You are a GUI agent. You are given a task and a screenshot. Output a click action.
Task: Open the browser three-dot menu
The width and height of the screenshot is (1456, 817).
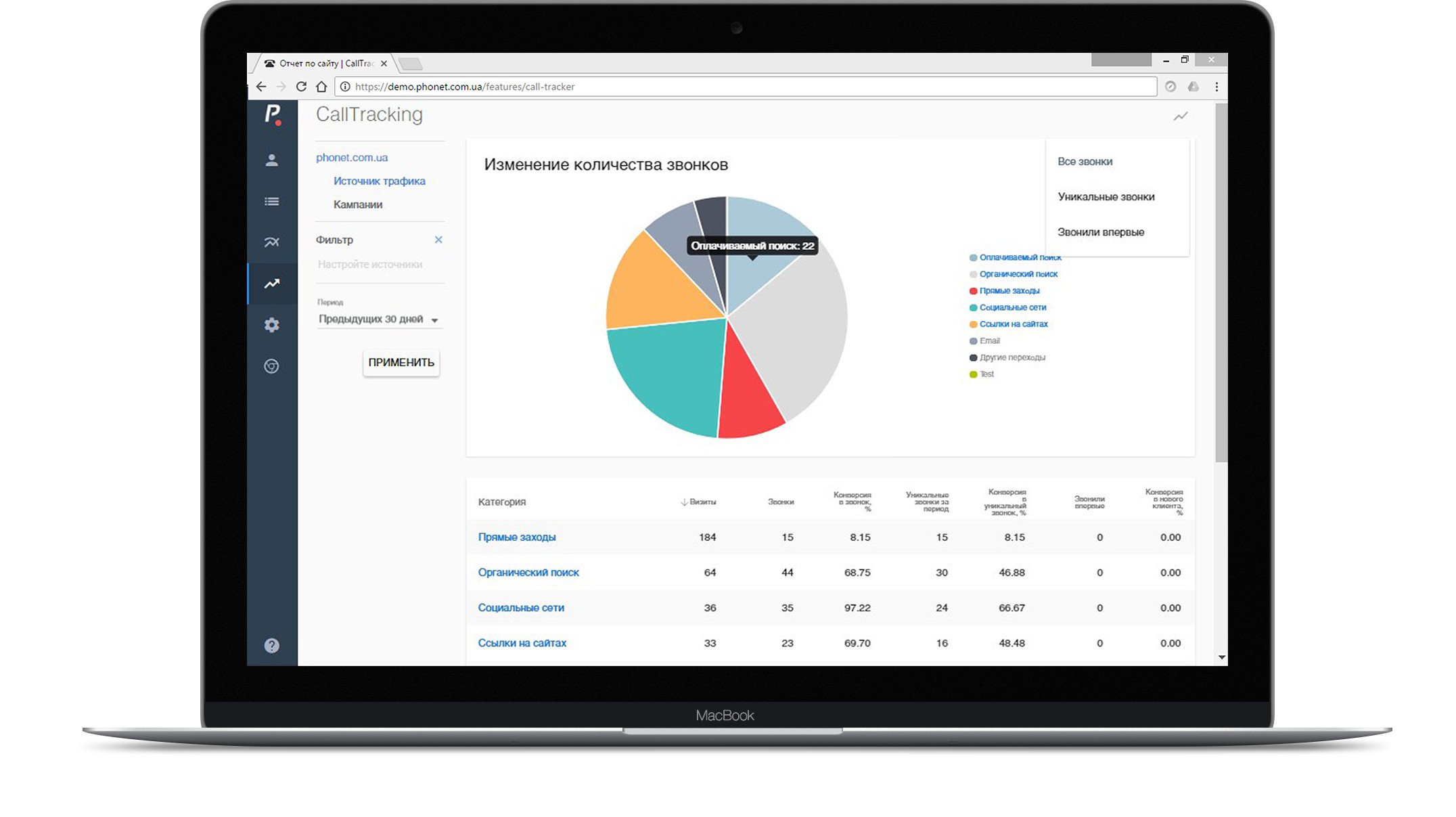click(1216, 87)
